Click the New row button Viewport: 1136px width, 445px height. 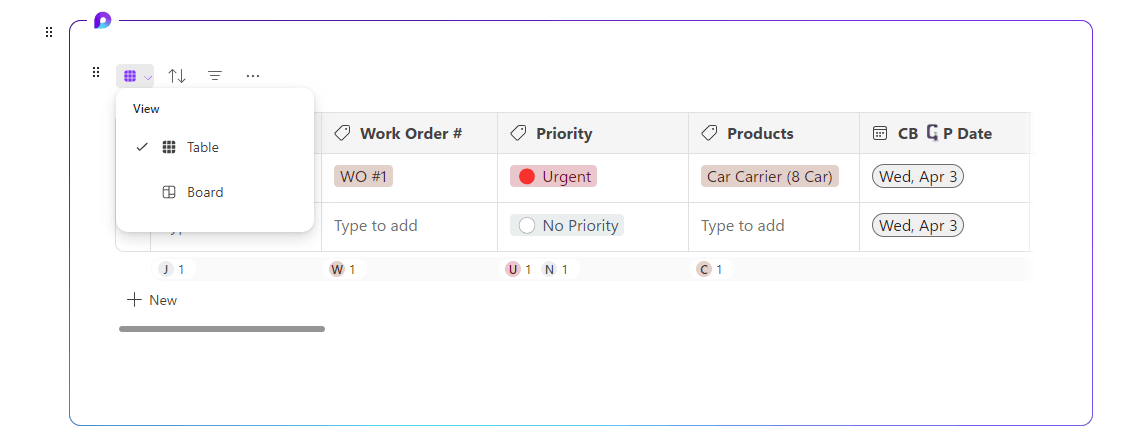tap(152, 300)
